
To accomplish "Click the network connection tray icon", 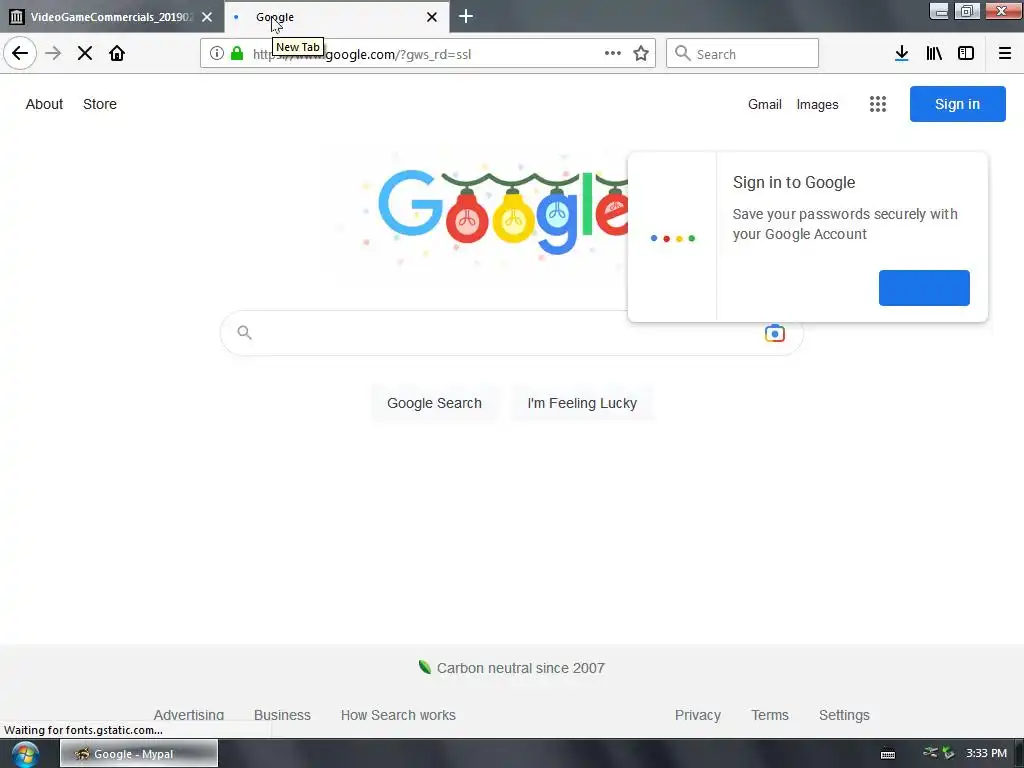I will pyautogui.click(x=930, y=752).
